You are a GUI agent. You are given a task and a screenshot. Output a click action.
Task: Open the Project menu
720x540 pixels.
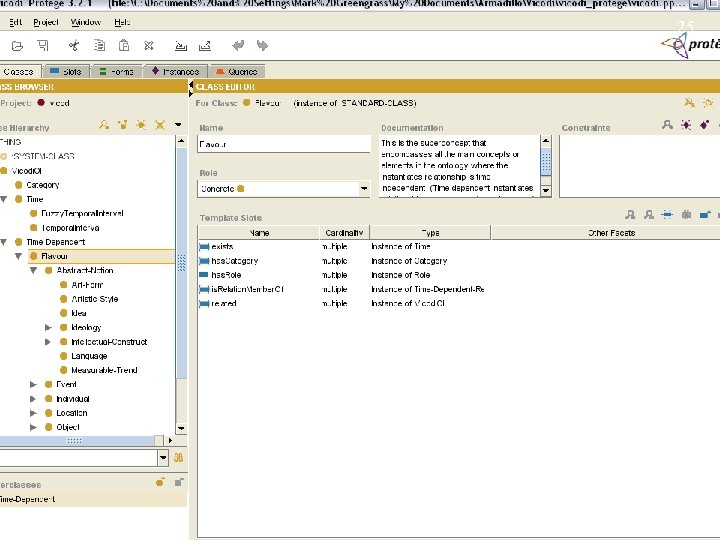(44, 22)
